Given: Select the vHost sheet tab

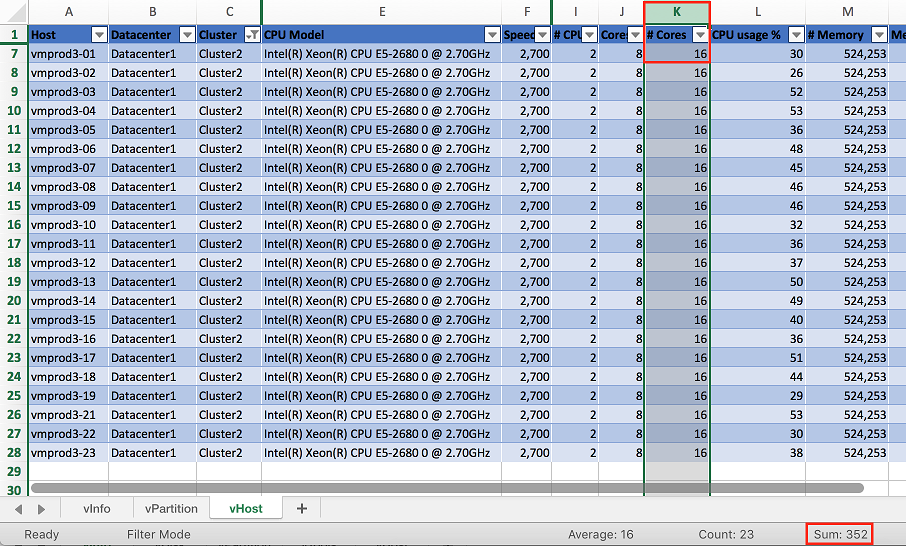Looking at the screenshot, I should click(x=246, y=508).
